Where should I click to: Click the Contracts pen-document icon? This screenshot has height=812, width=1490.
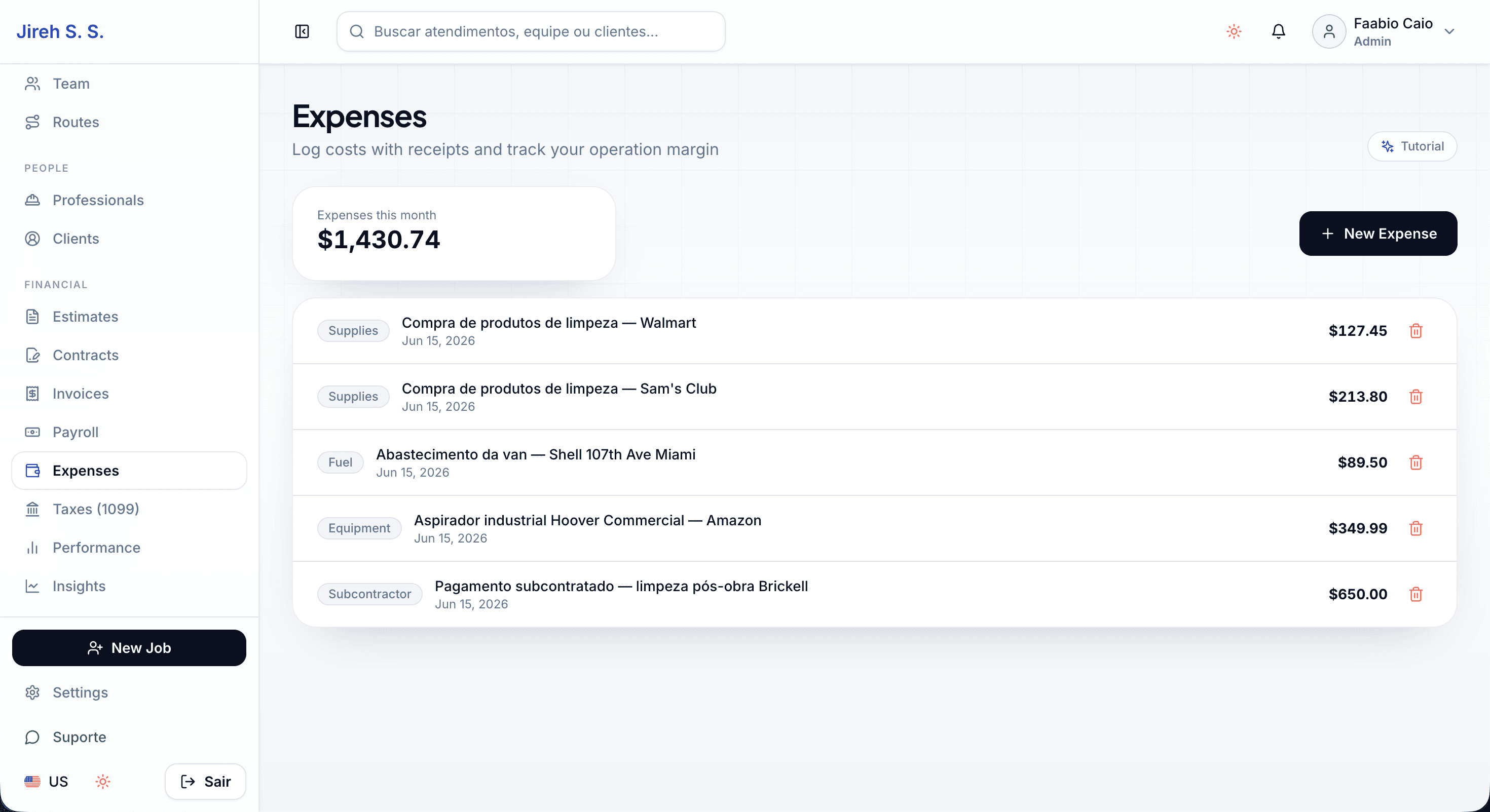(x=32, y=355)
